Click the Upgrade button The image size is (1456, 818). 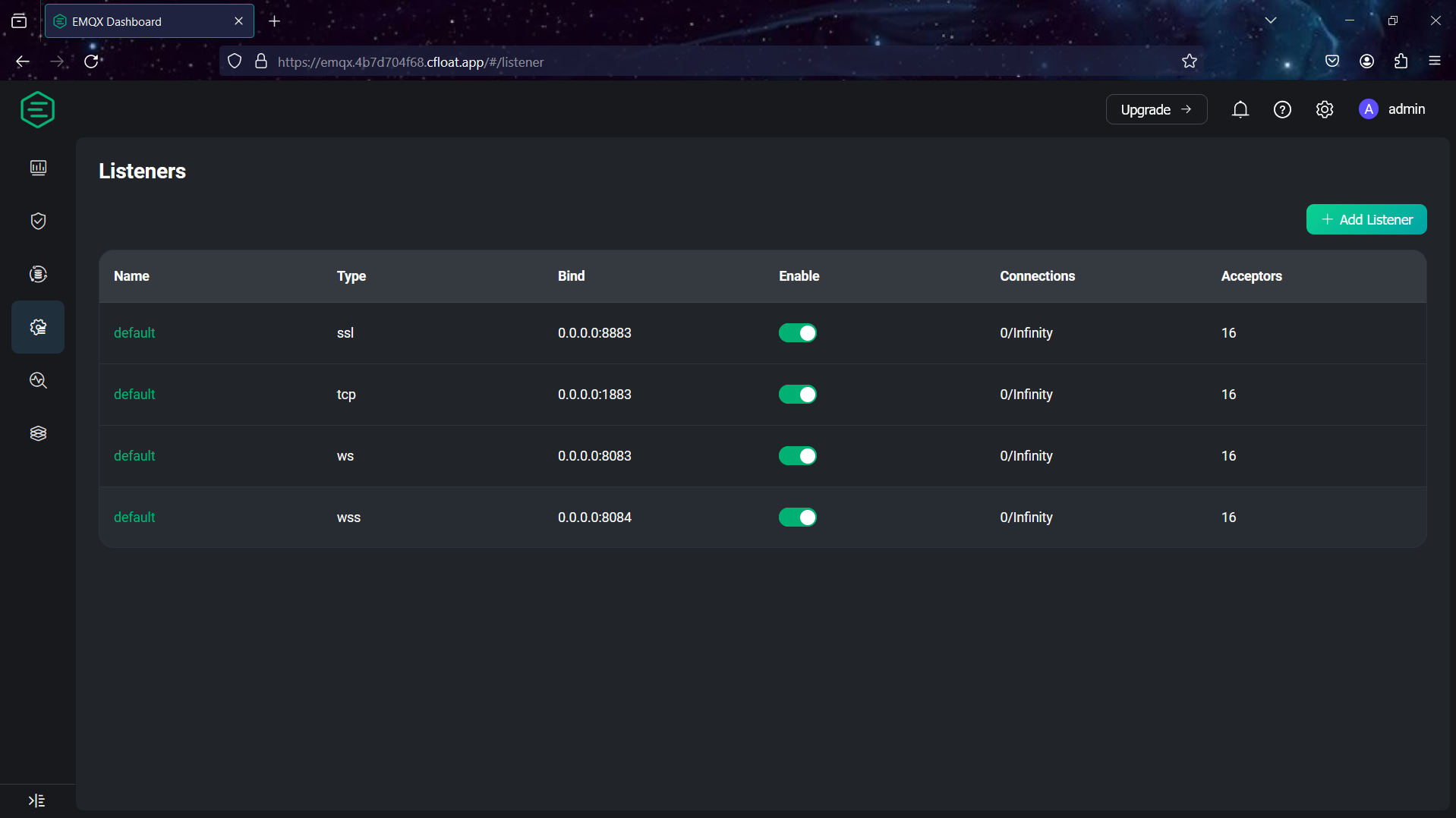click(1156, 109)
